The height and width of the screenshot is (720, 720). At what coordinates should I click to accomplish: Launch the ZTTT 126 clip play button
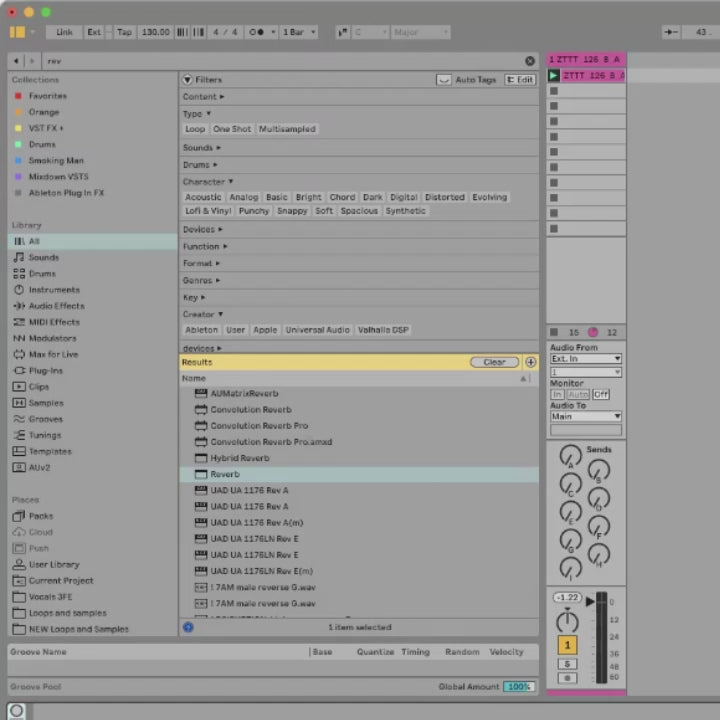(x=554, y=76)
